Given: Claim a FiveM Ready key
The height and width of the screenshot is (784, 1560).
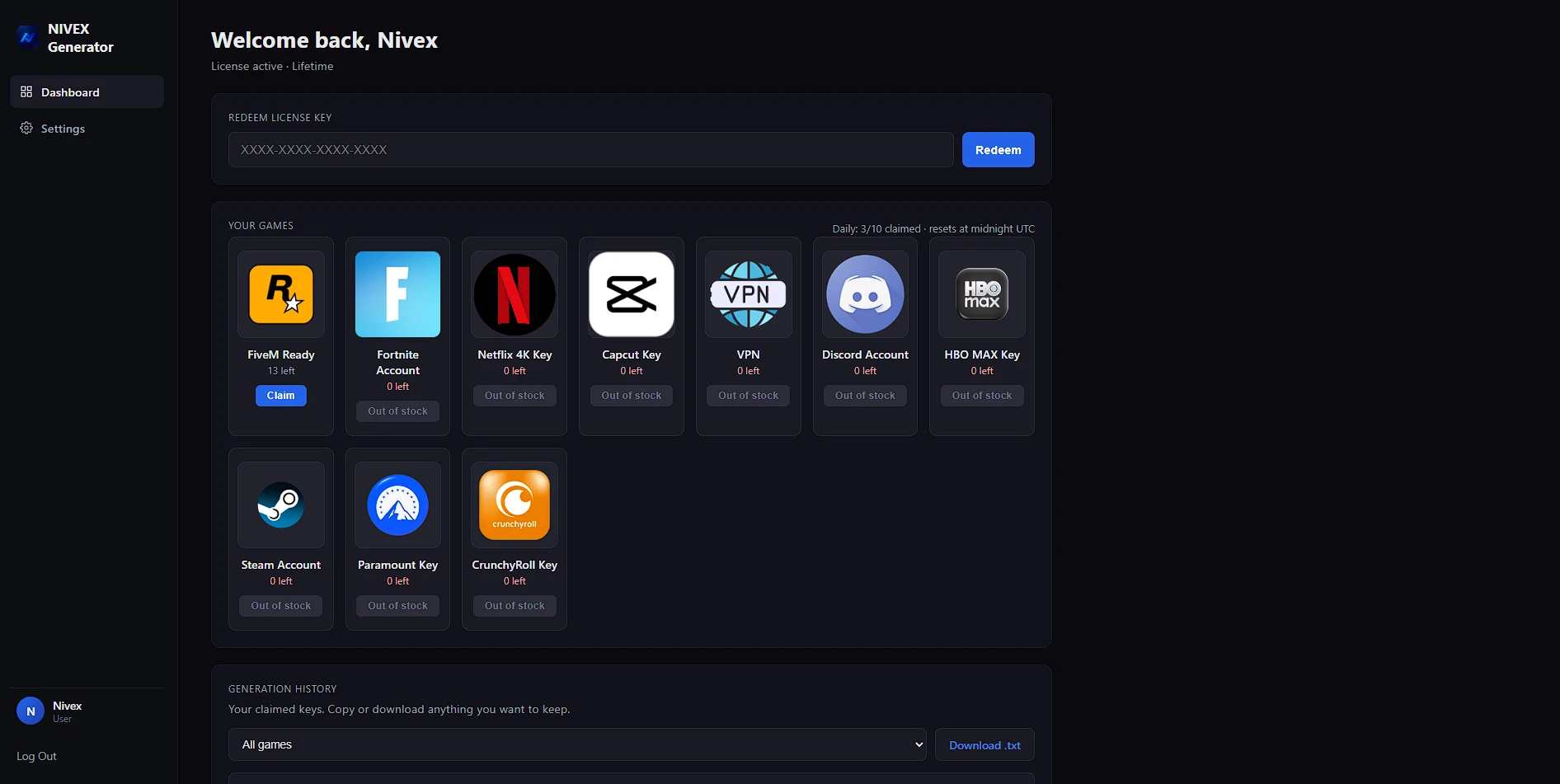Looking at the screenshot, I should click(280, 396).
